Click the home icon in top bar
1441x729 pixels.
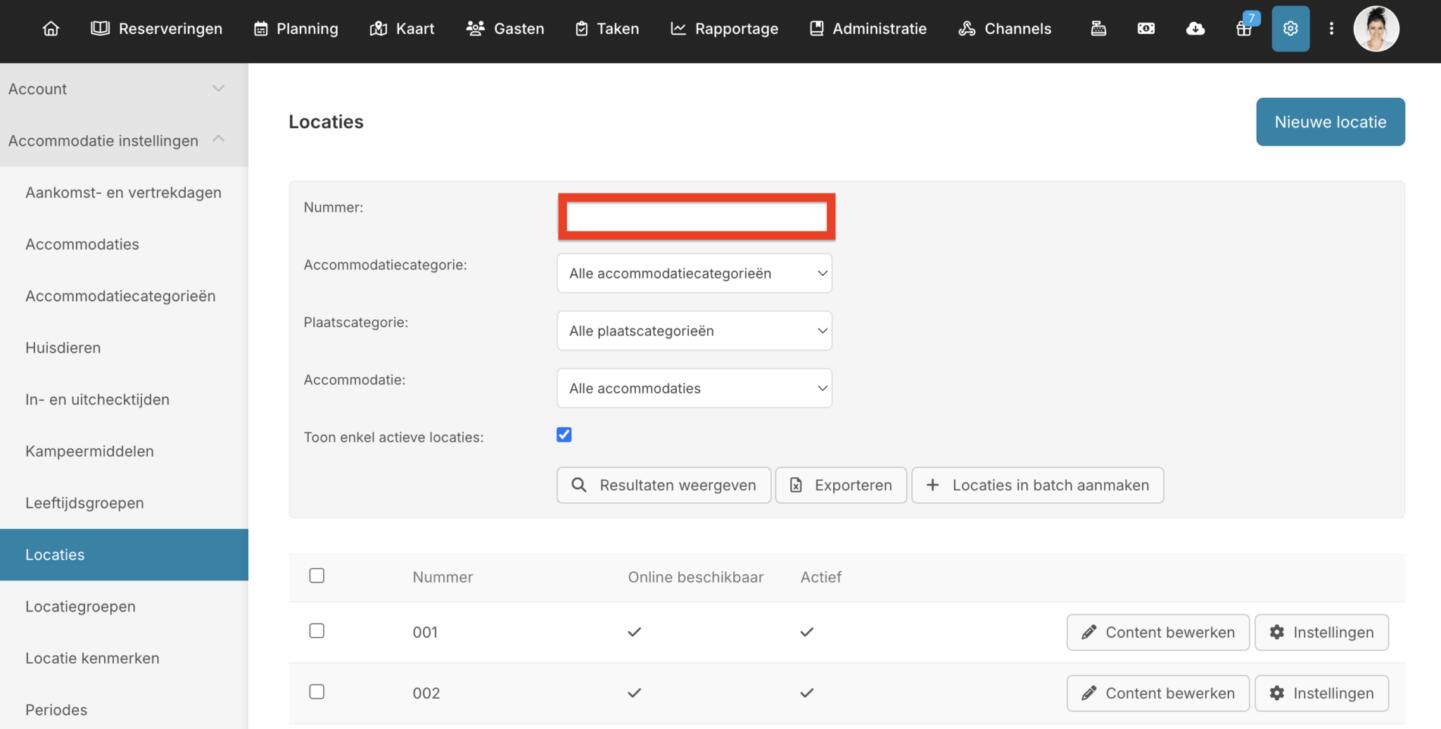[51, 29]
